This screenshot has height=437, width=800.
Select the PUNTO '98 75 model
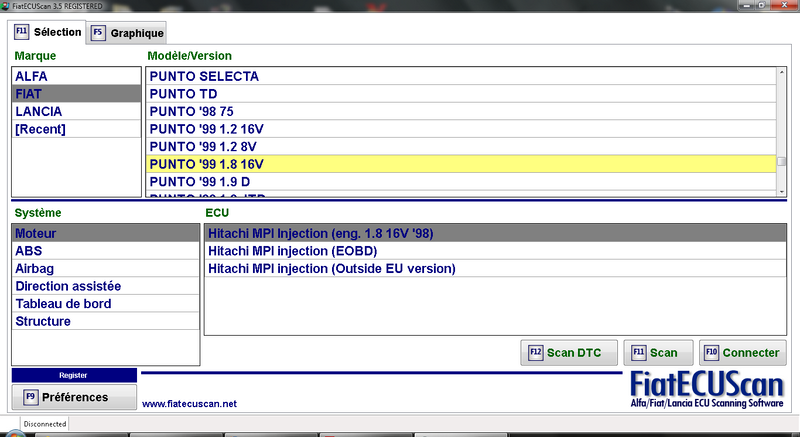pos(461,111)
